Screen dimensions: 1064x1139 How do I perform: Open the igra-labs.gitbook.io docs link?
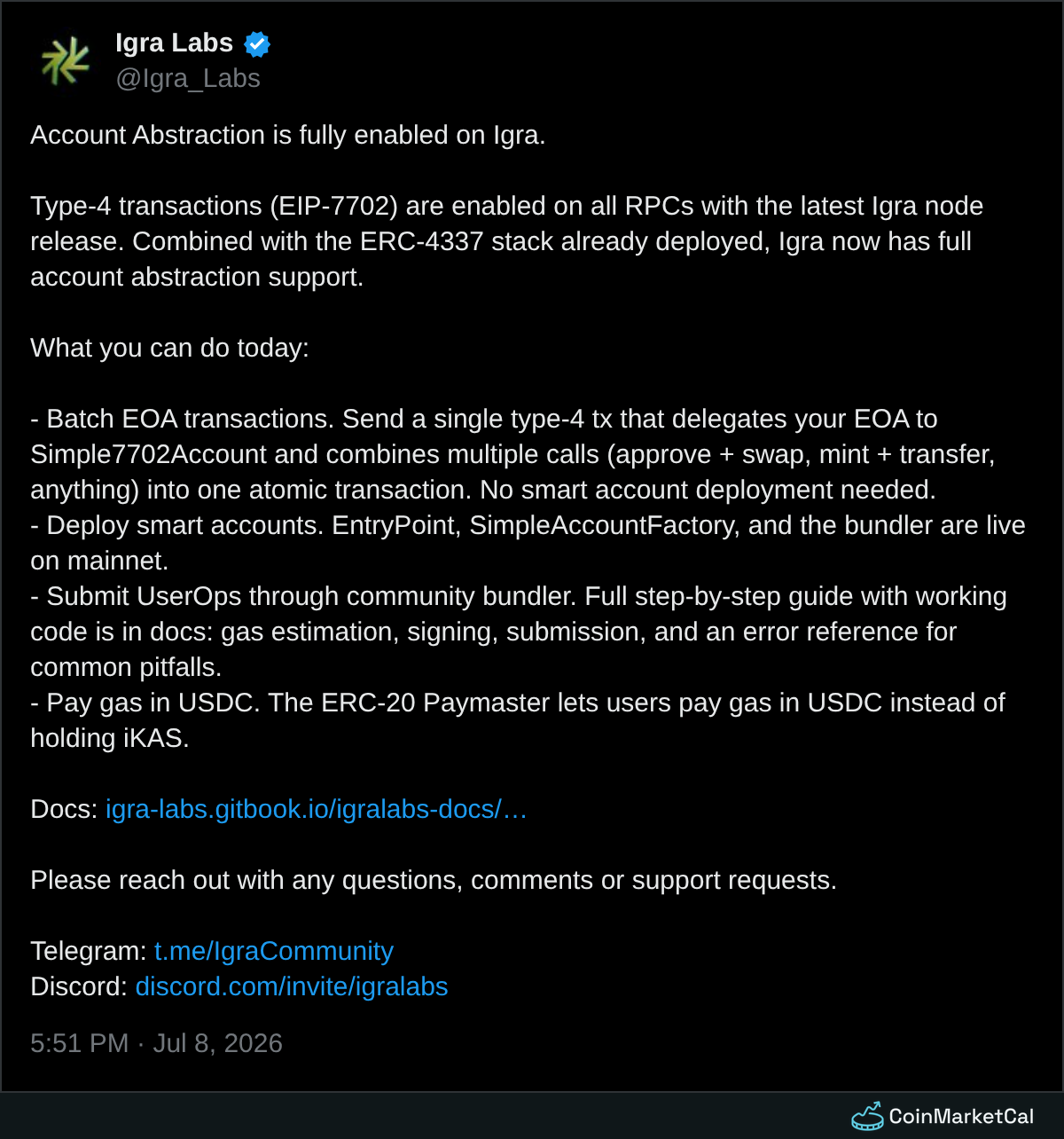[x=317, y=809]
